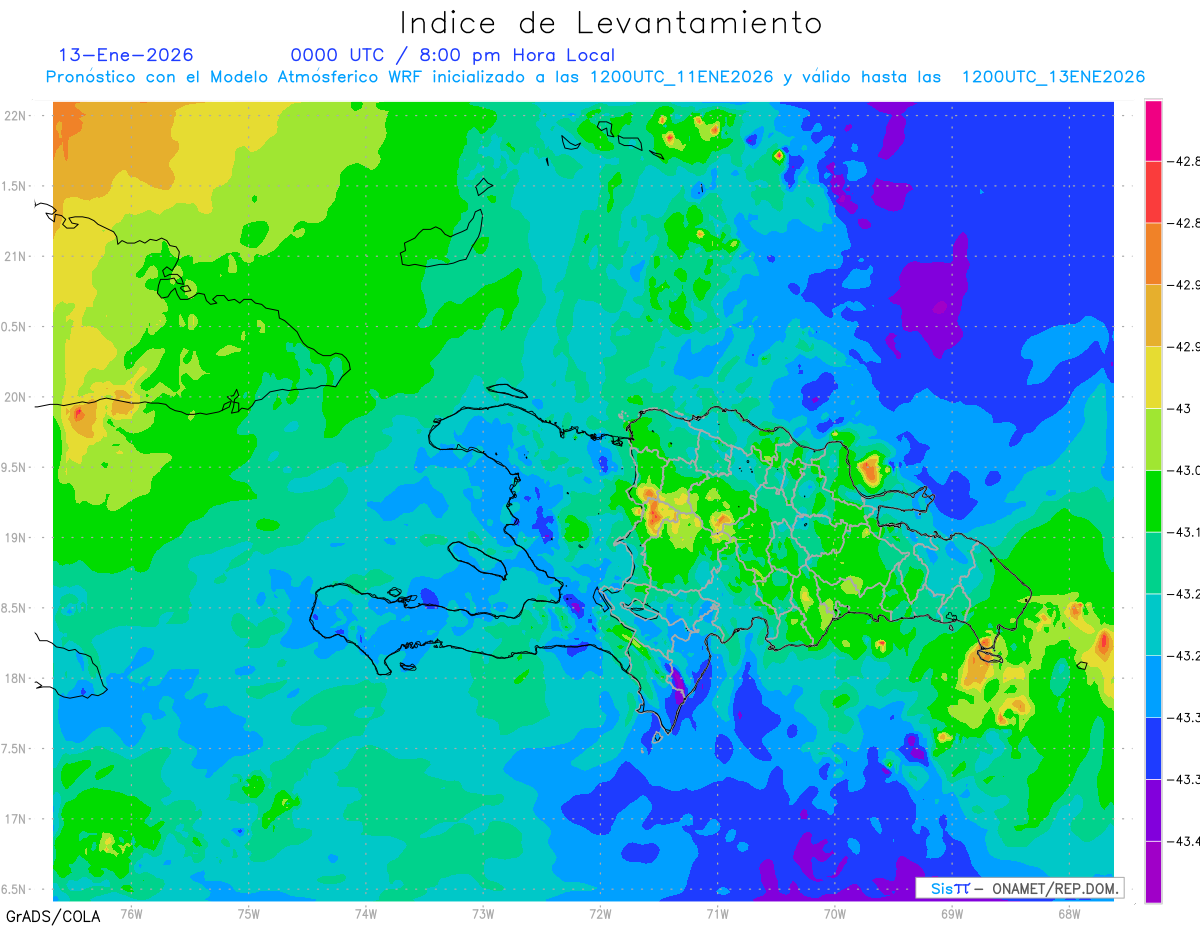This screenshot has height=927, width=1200.
Task: Click the "73W" longitude label
Action: point(483,913)
